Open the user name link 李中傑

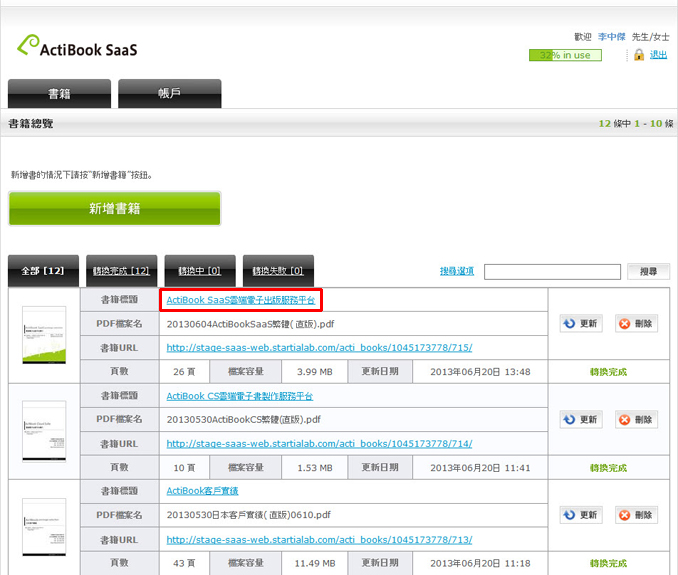point(611,37)
